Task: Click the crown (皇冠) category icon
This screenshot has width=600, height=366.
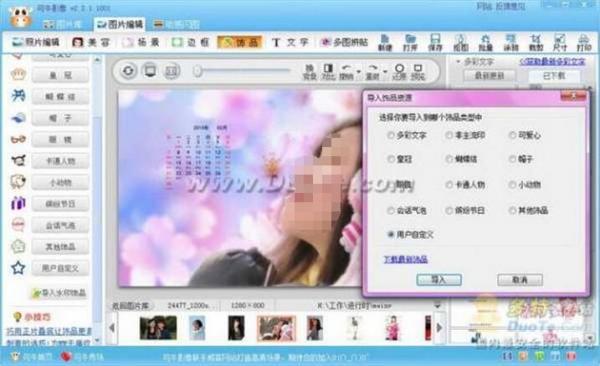Action: [18, 74]
